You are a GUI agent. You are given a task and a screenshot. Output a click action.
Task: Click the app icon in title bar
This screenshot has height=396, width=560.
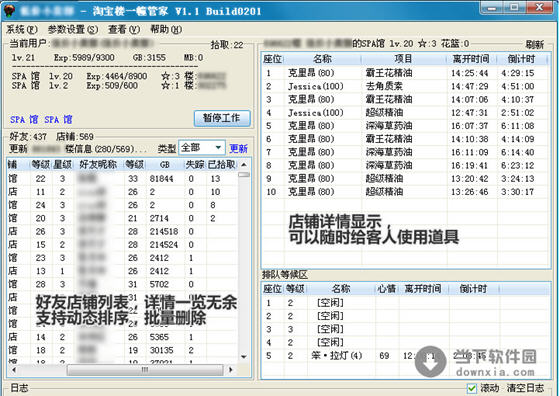9,11
